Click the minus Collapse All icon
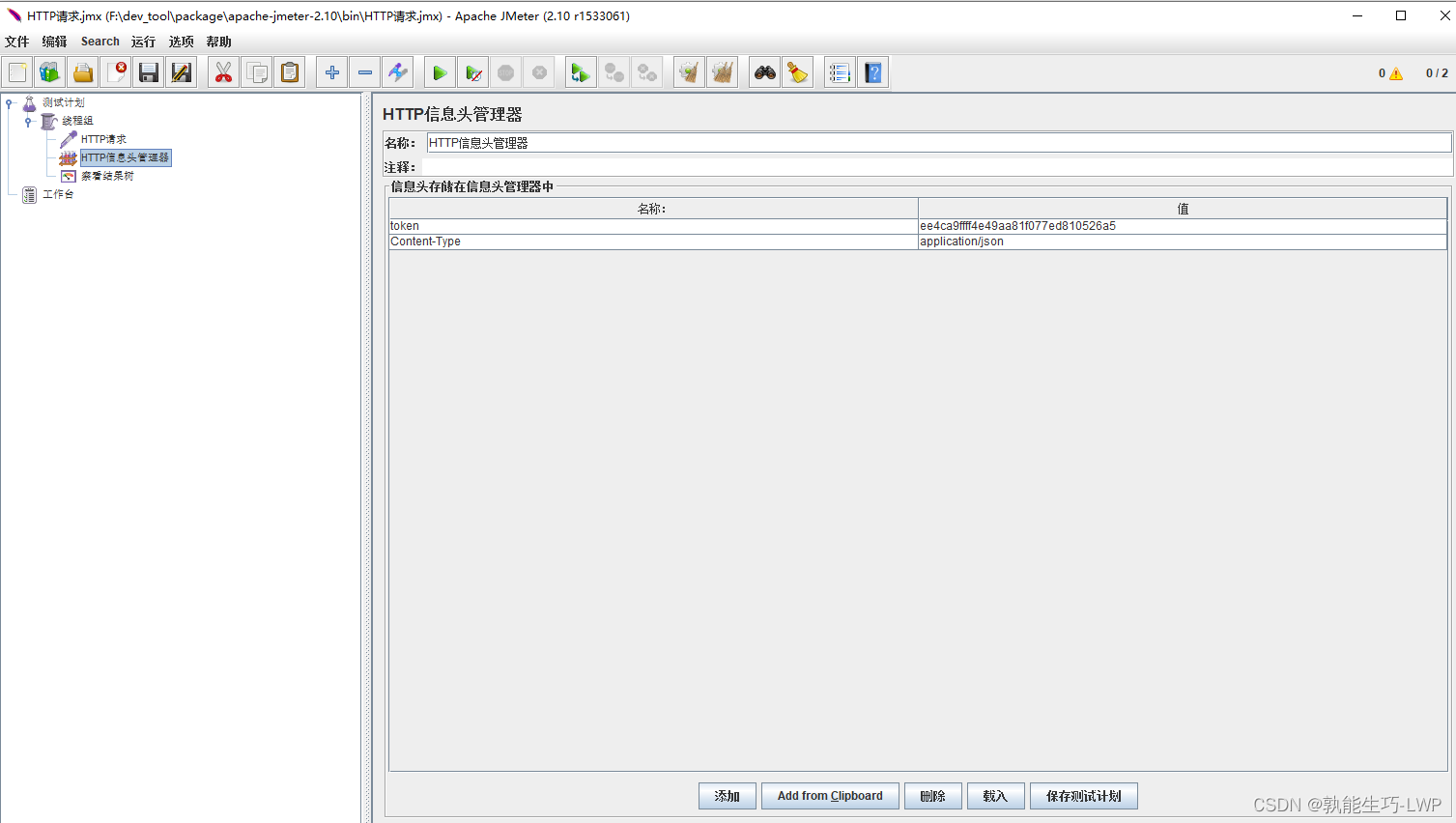 (x=365, y=73)
